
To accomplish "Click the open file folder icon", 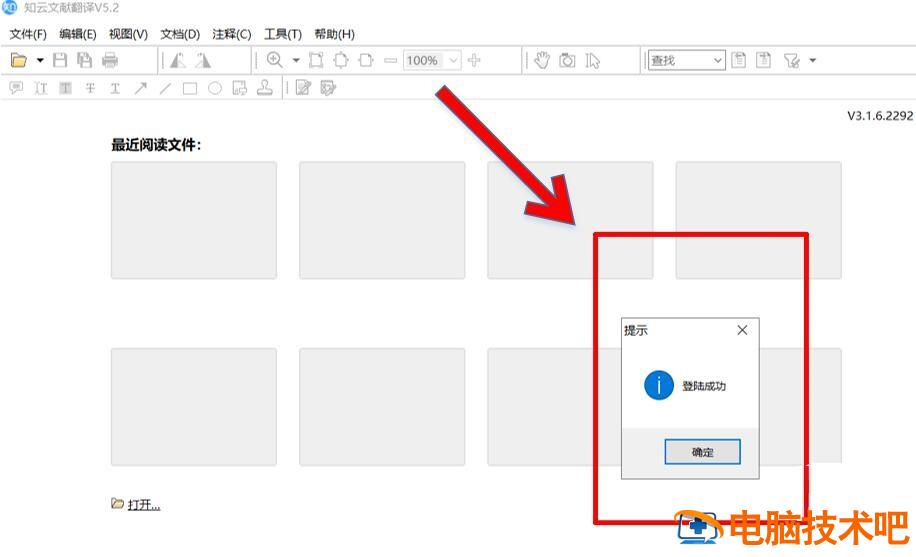I will 19,60.
